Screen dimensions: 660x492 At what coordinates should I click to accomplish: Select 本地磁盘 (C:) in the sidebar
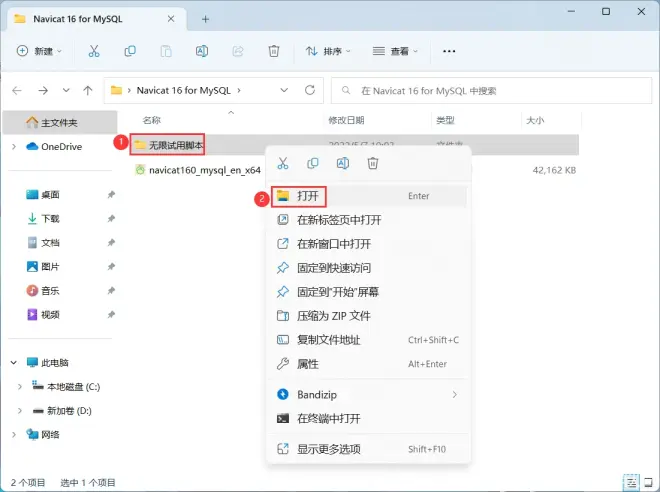pos(67,386)
